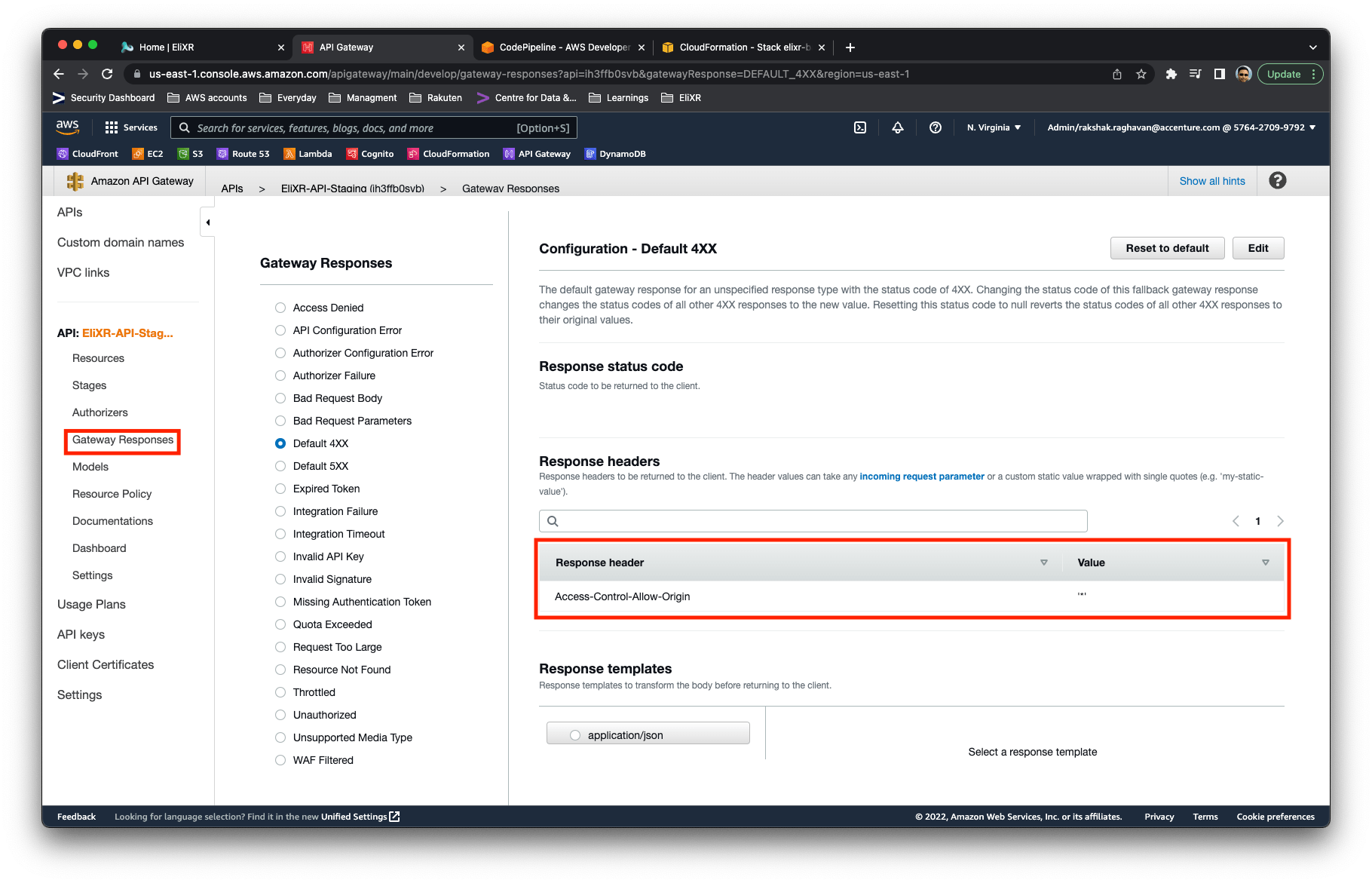The image size is (1372, 883).
Task: Switch to the Home | EliXR tab
Action: pos(204,47)
